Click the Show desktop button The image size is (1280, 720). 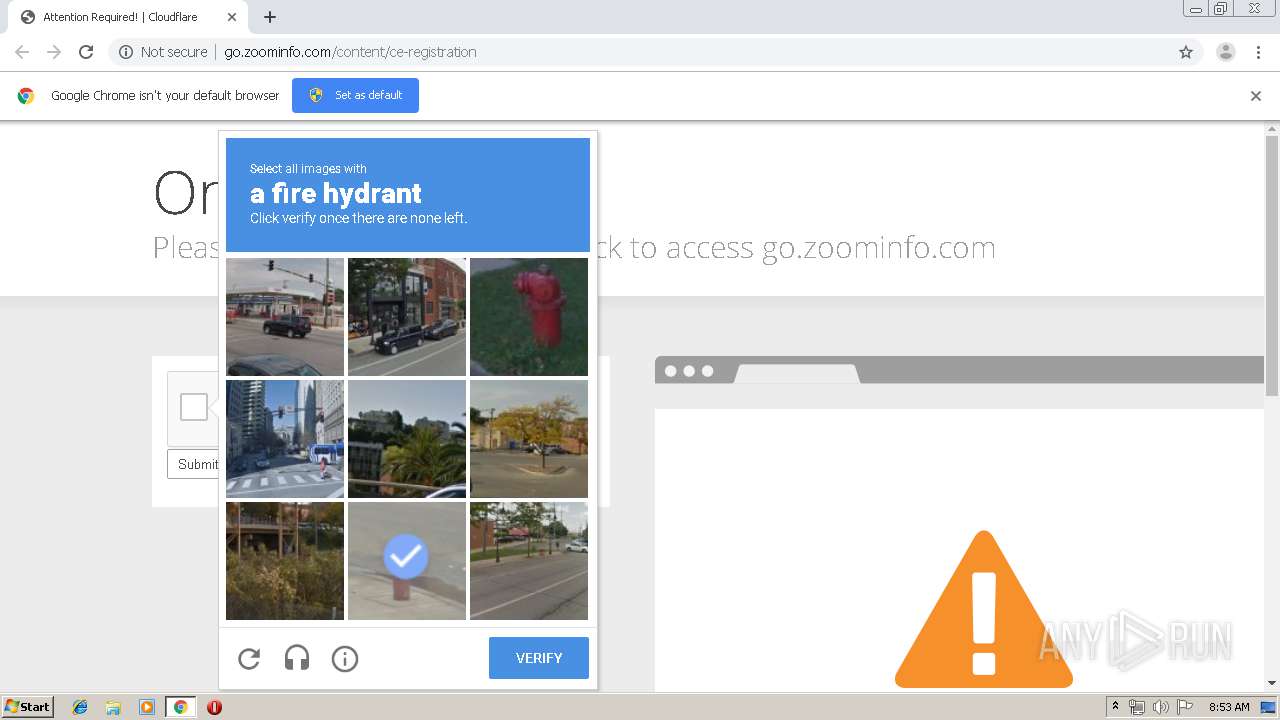coord(1269,707)
